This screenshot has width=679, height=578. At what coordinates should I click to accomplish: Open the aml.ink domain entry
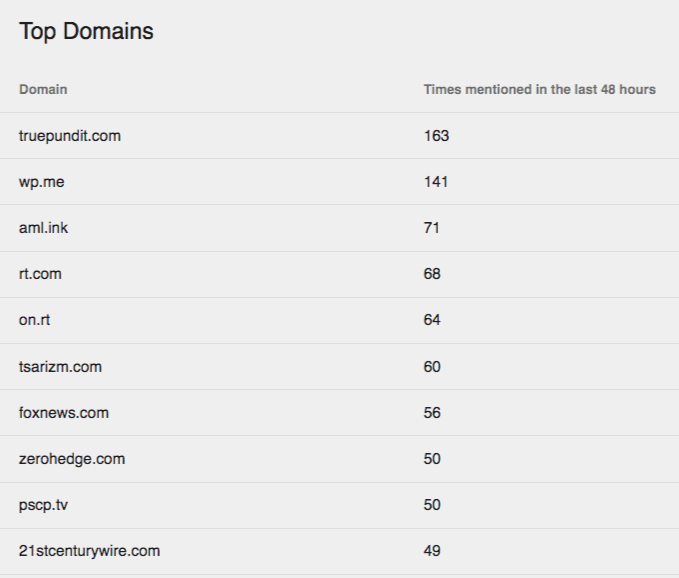tap(43, 228)
